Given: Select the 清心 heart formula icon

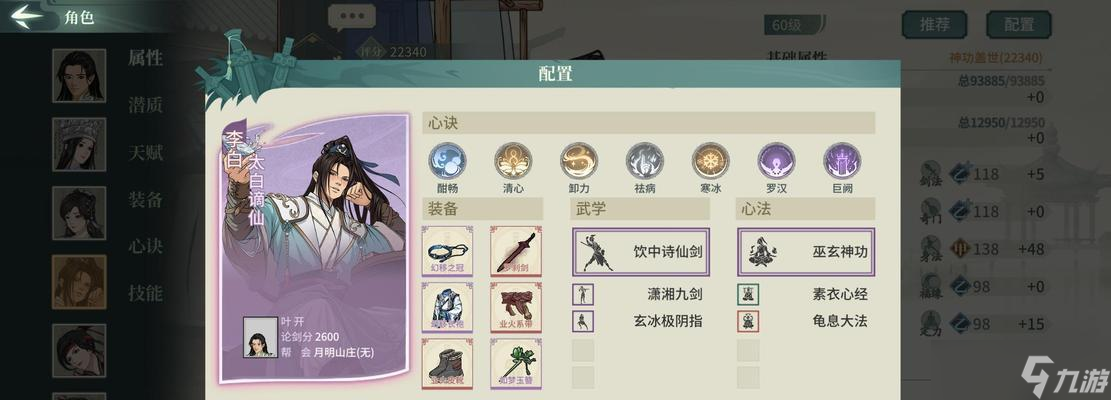Looking at the screenshot, I should point(513,161).
